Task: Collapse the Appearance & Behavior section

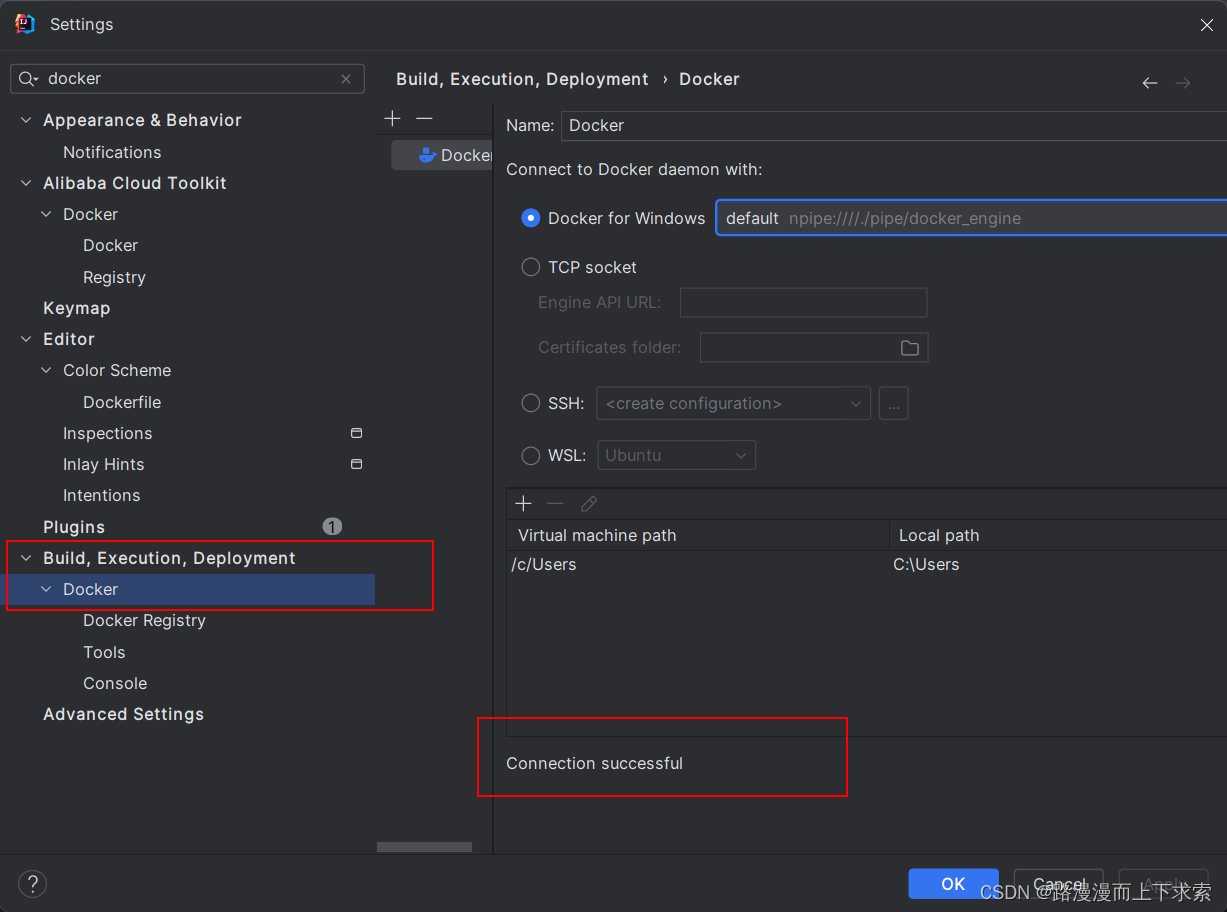Action: pyautogui.click(x=26, y=120)
